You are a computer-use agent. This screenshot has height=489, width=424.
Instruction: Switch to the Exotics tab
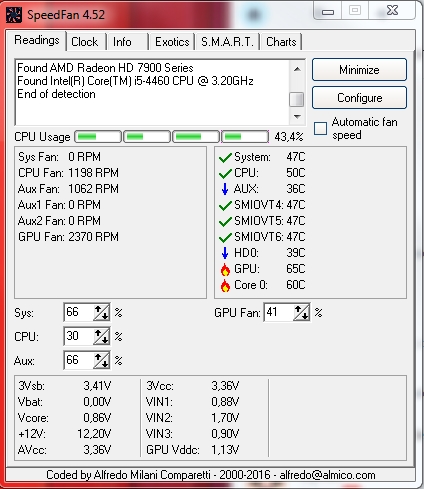172,42
